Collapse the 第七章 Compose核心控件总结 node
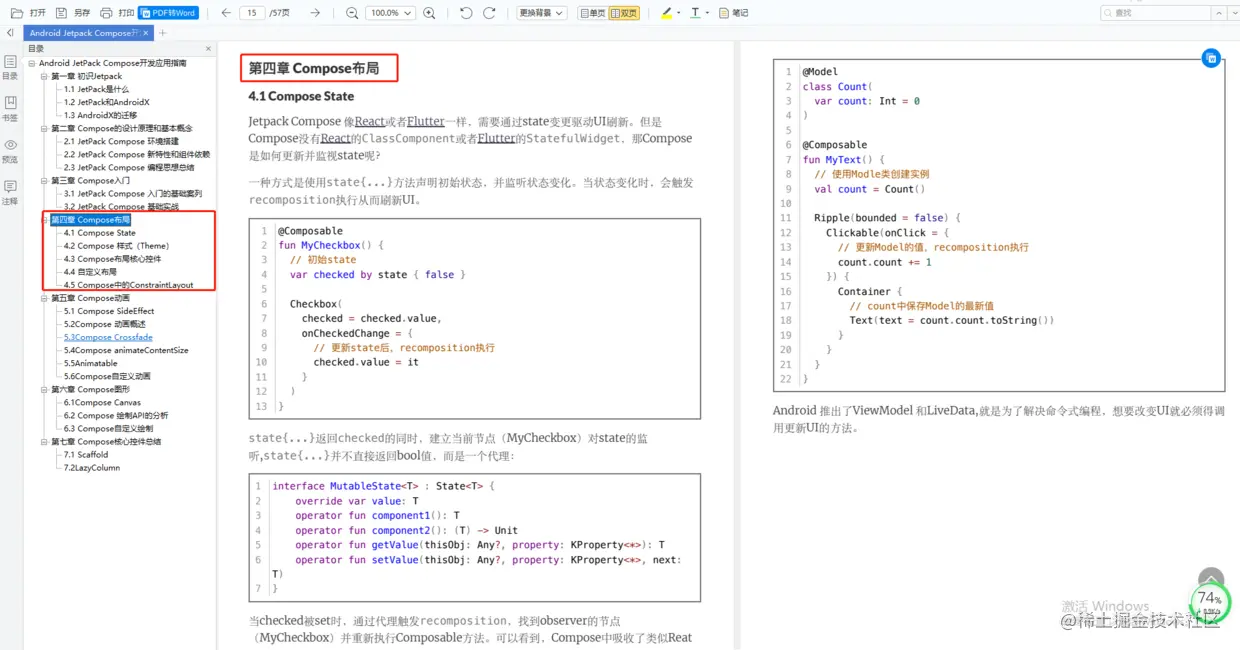The image size is (1240, 650). tap(44, 441)
